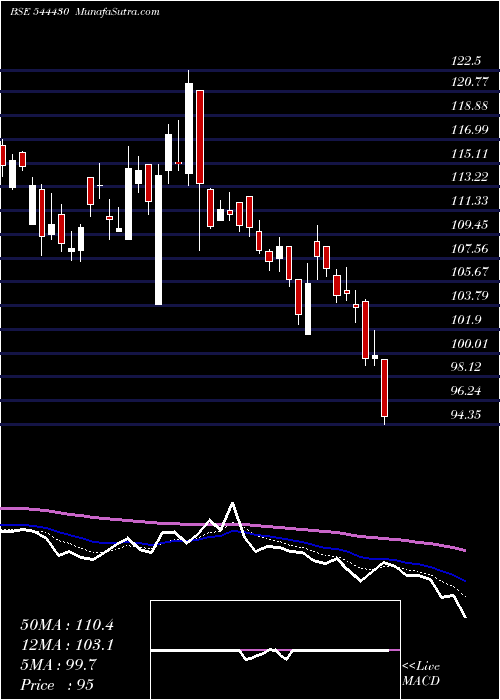Viewport: 500px width, 700px height.
Task: Select the 96.24 price label
Action: [x=467, y=391]
